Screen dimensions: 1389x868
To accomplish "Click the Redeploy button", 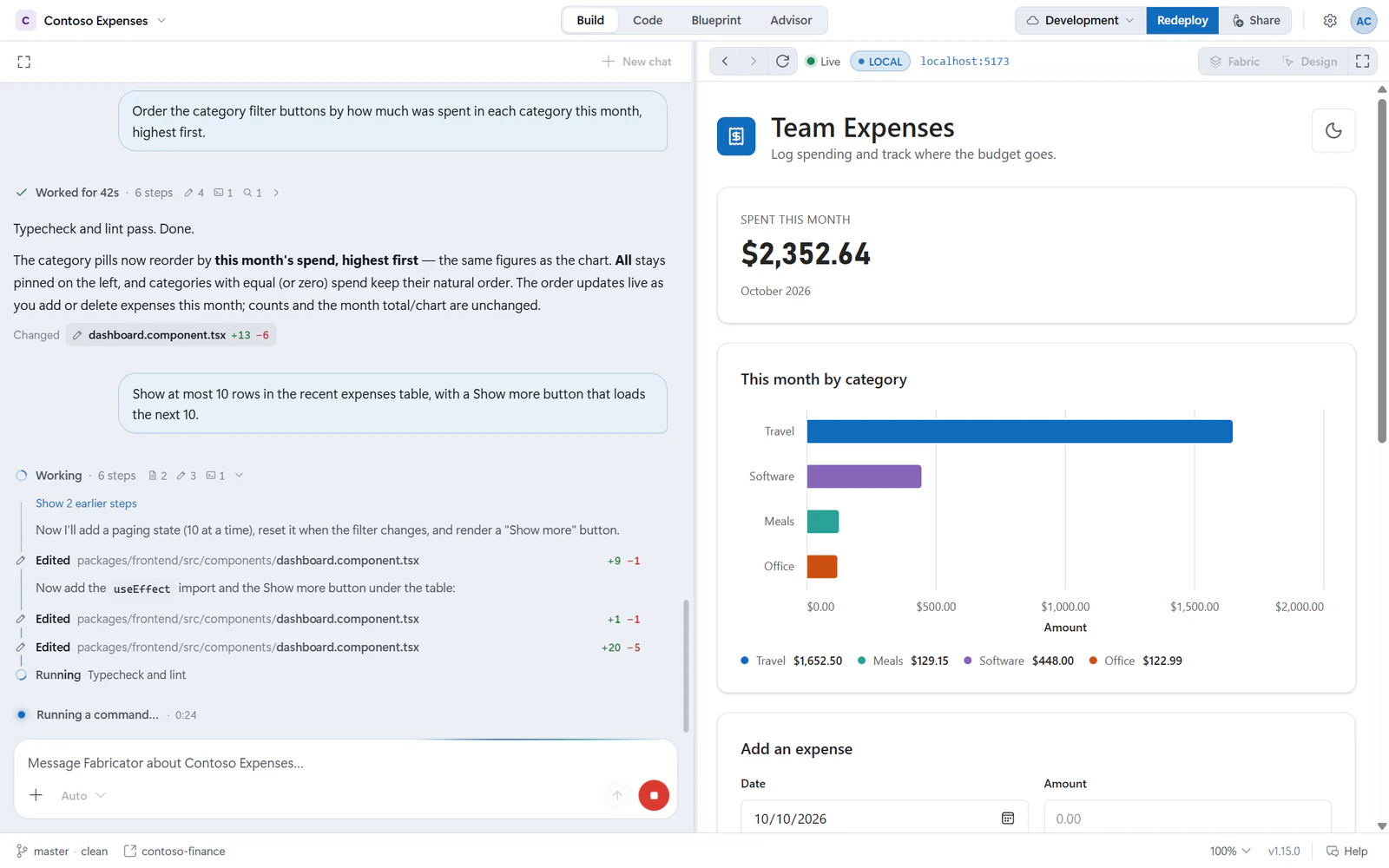I will [x=1182, y=20].
